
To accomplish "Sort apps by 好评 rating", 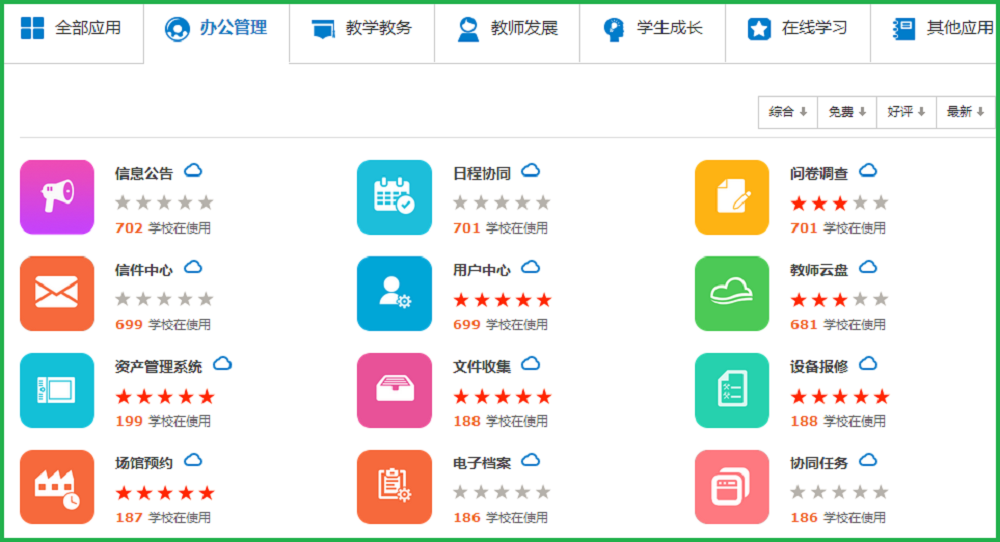I will (906, 112).
